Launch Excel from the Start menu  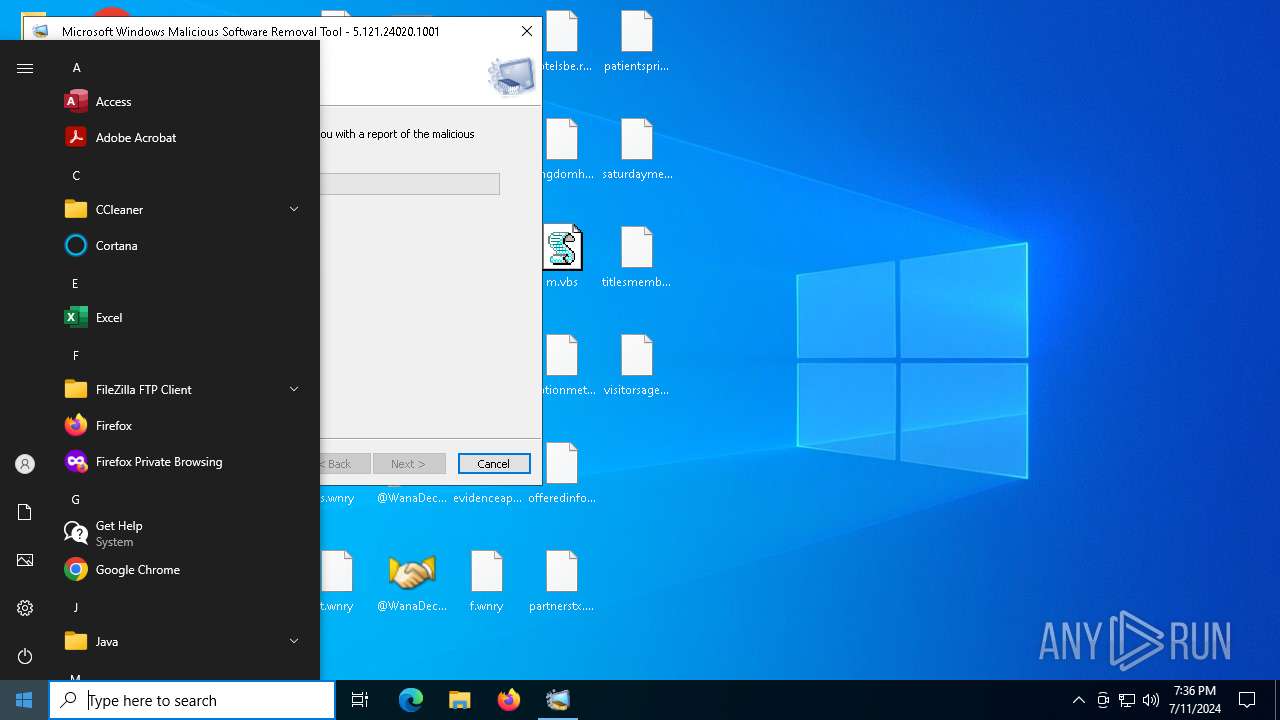click(184, 317)
